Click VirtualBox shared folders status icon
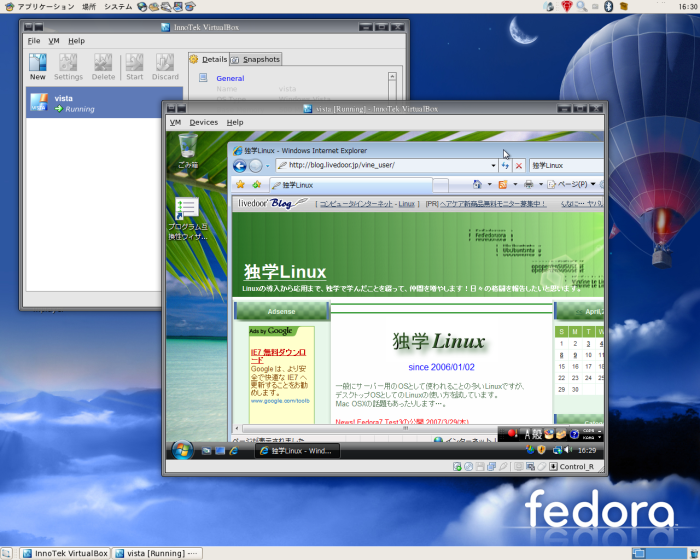Viewport: 700px width, 560px height. pyautogui.click(x=492, y=467)
